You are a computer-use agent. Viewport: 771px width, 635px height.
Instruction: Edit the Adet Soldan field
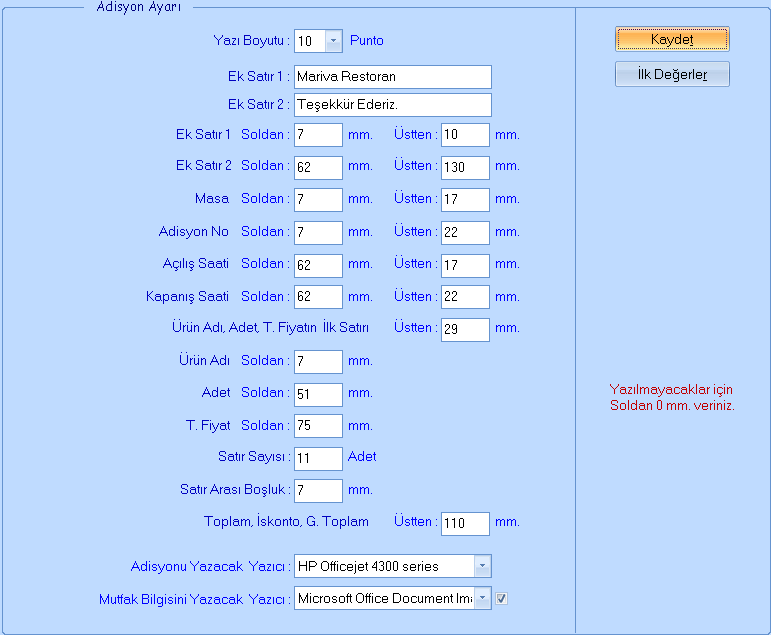(318, 394)
